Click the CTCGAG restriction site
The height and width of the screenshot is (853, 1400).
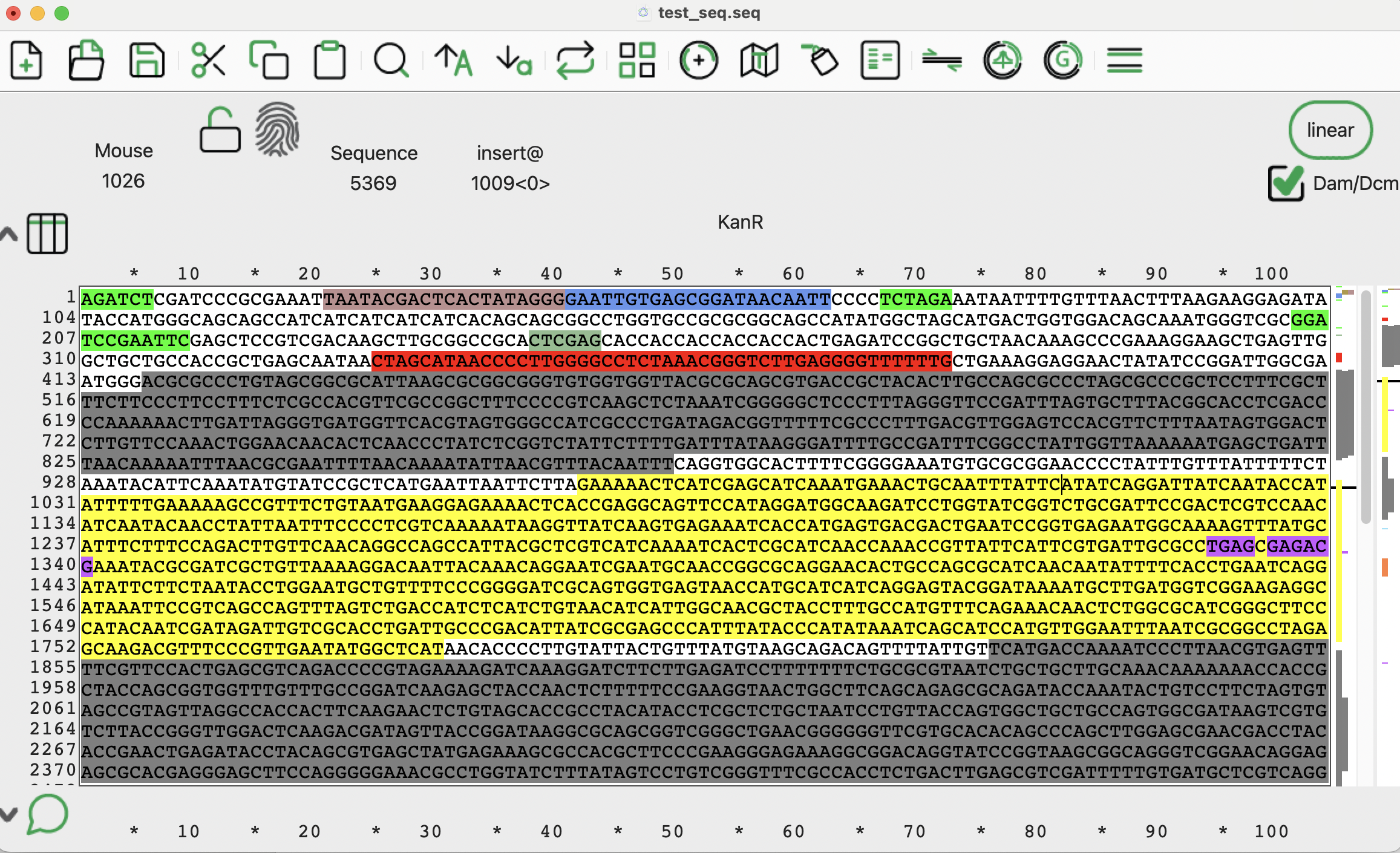point(565,341)
